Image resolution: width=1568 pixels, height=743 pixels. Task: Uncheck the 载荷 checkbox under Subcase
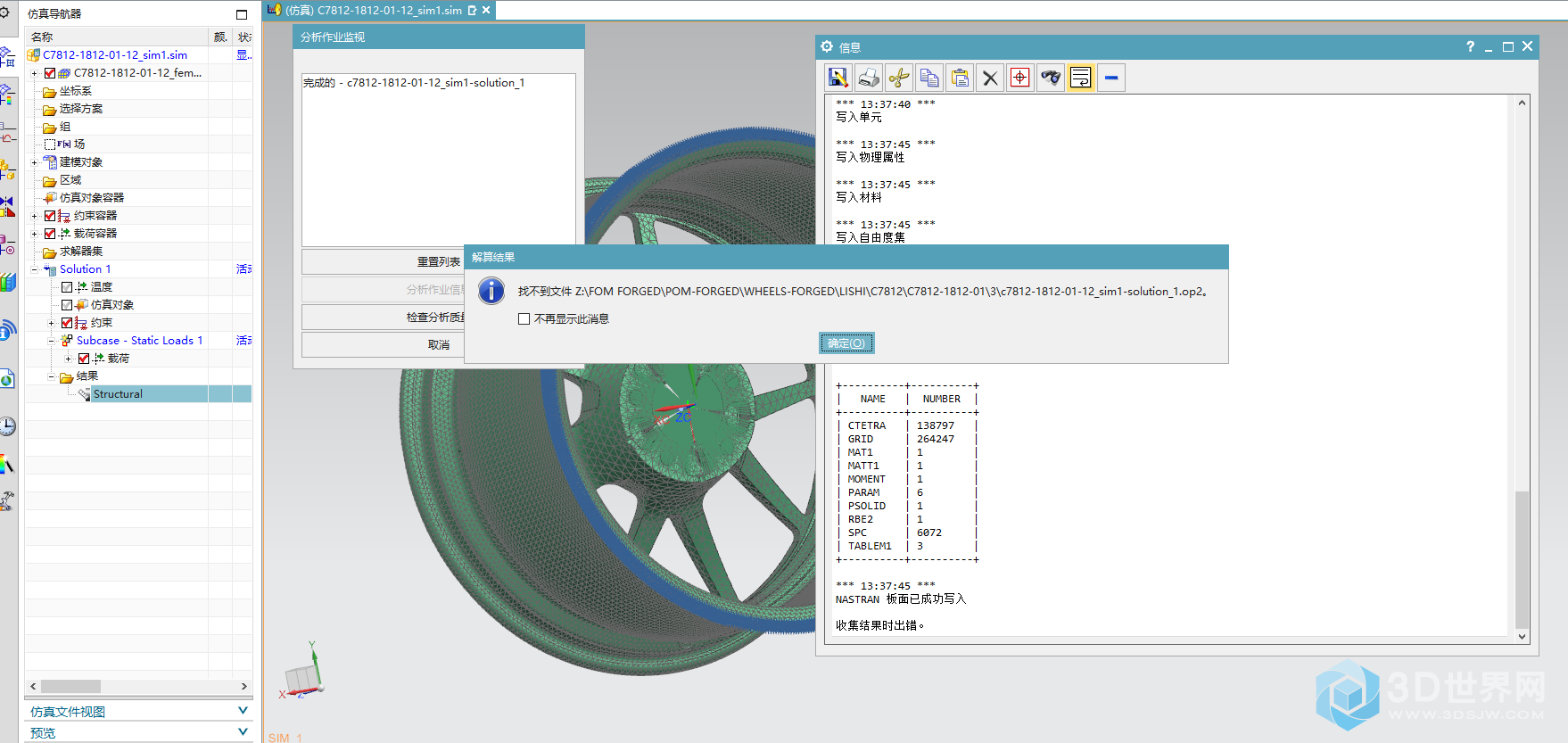(x=84, y=359)
